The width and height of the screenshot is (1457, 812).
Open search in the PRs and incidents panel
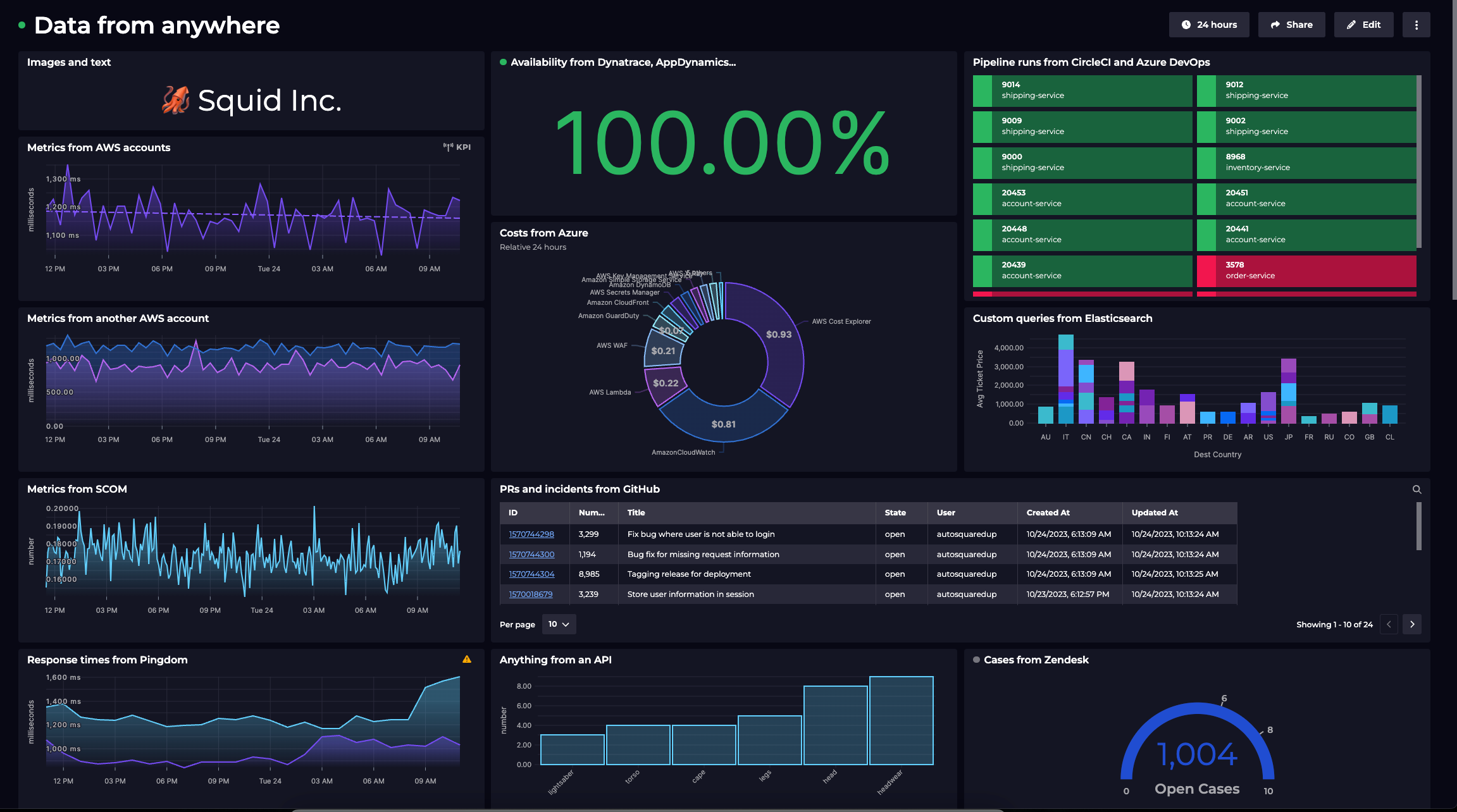(1417, 489)
